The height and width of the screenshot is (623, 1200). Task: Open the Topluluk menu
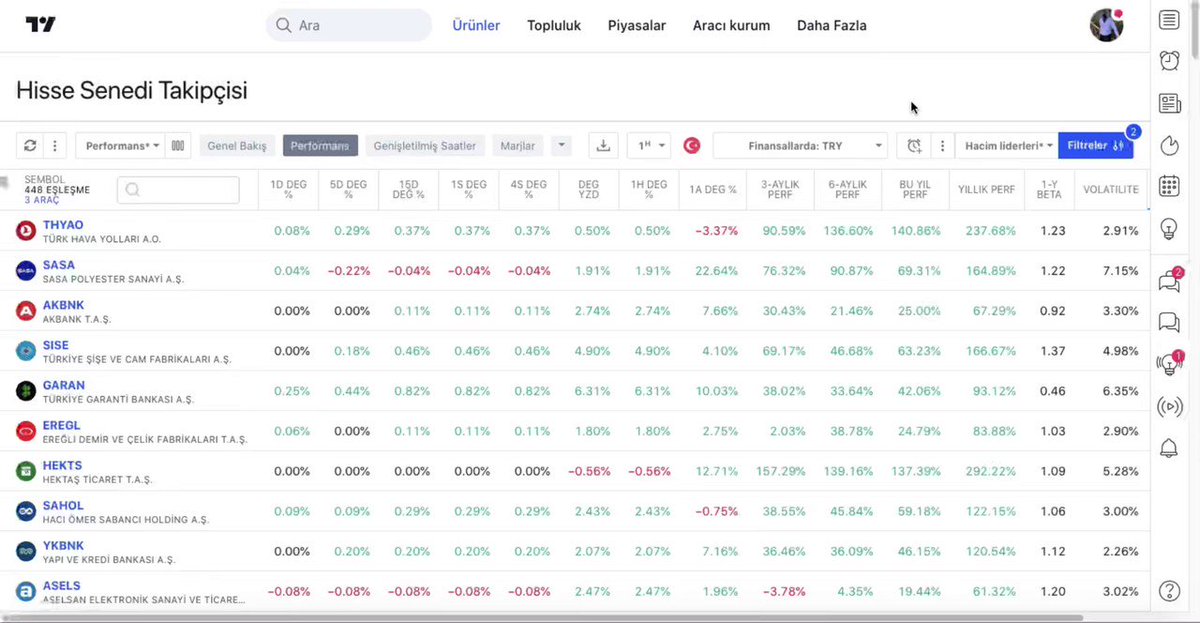click(x=554, y=26)
